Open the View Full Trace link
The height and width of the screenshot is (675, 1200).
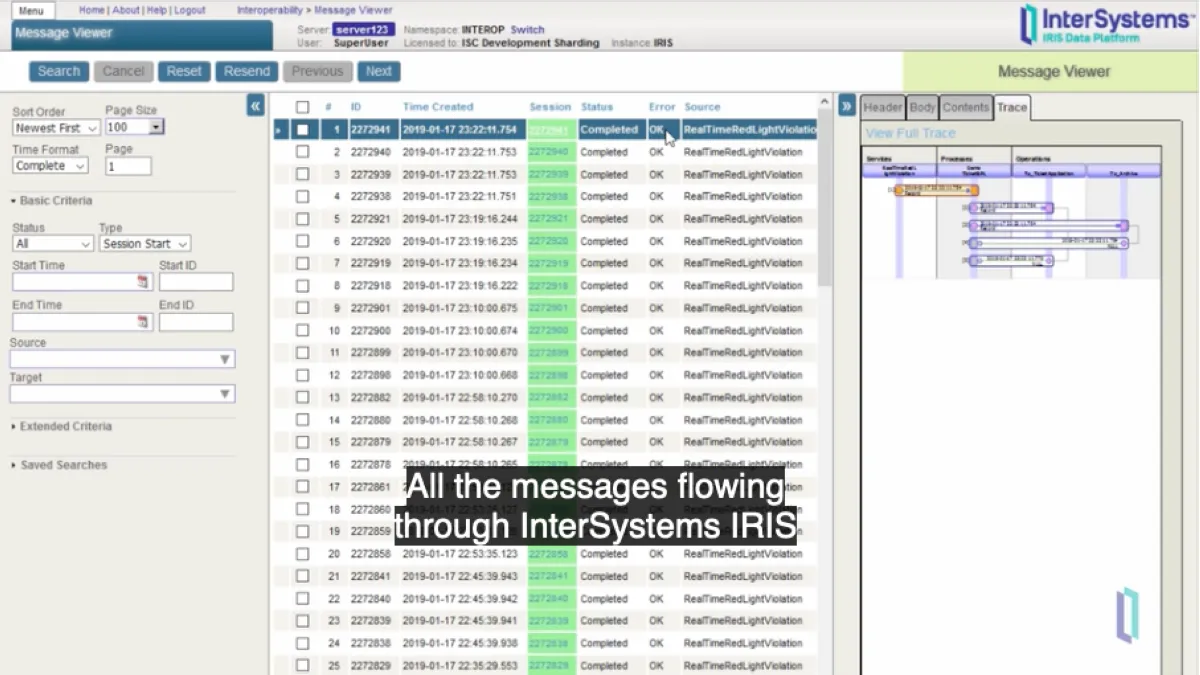(910, 133)
